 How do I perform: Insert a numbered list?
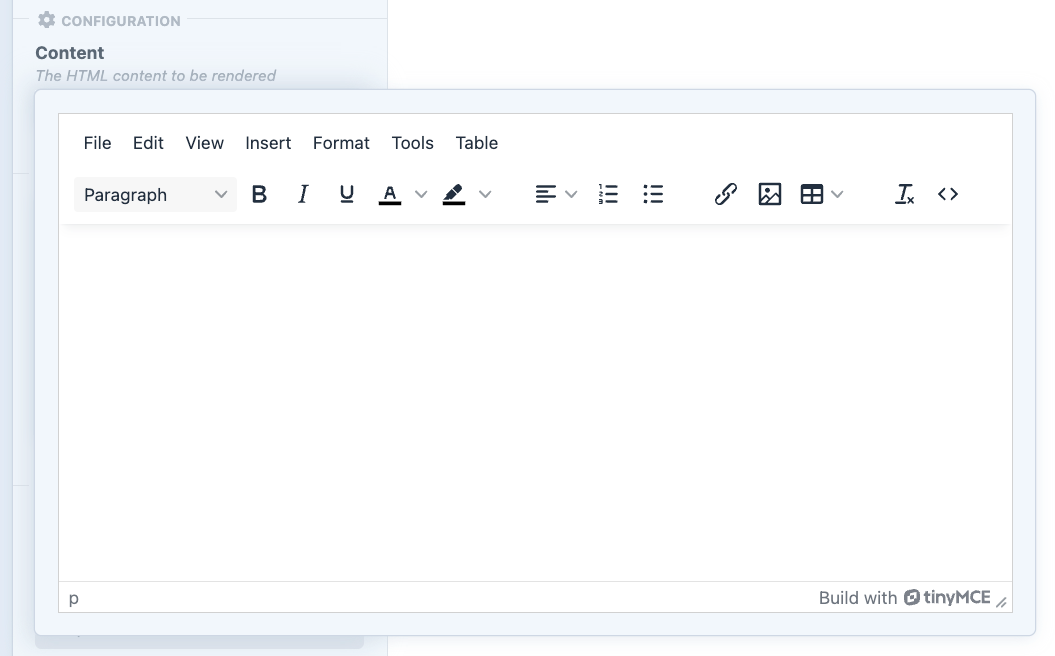click(608, 195)
